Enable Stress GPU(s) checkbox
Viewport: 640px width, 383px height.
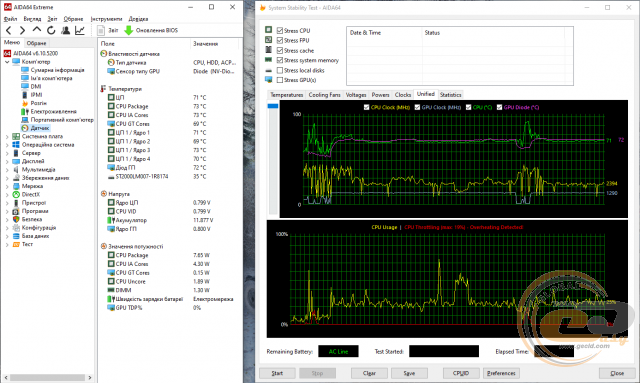click(x=280, y=80)
